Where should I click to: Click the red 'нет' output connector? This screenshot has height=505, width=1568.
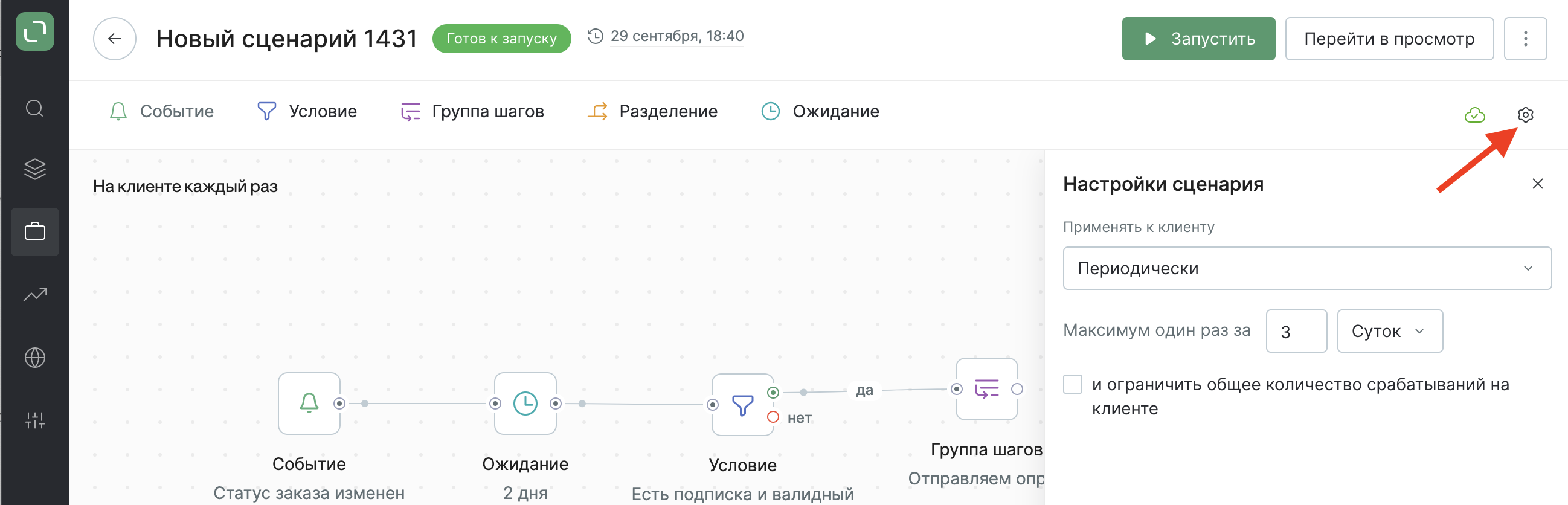(773, 417)
